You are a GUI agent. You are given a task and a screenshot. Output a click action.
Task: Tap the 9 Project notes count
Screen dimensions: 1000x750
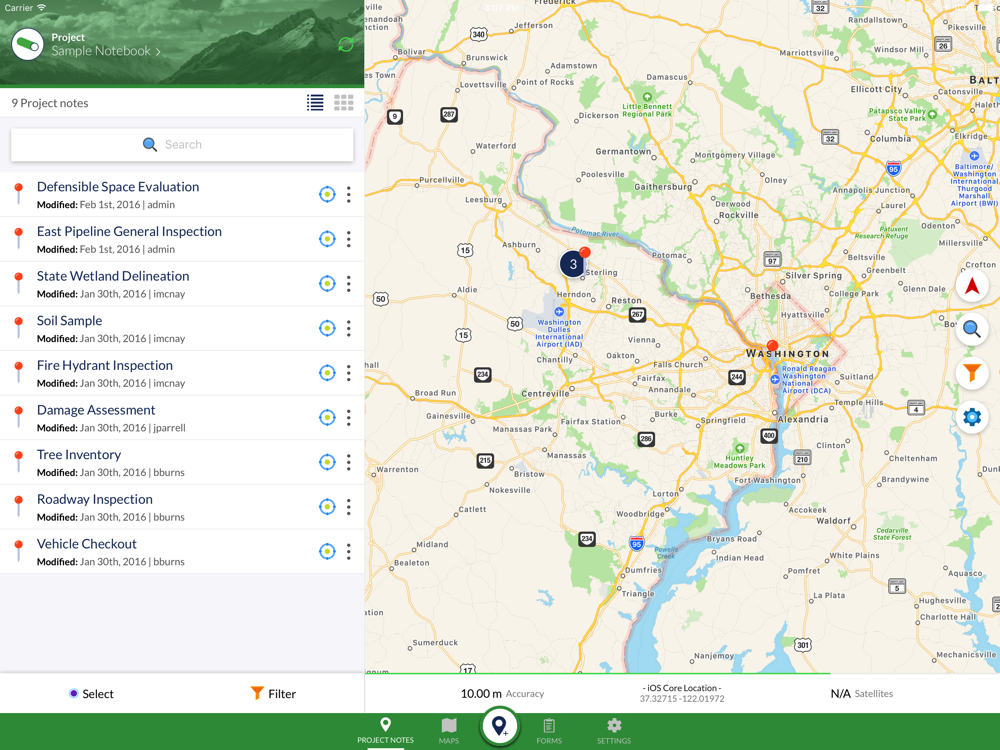coord(50,103)
